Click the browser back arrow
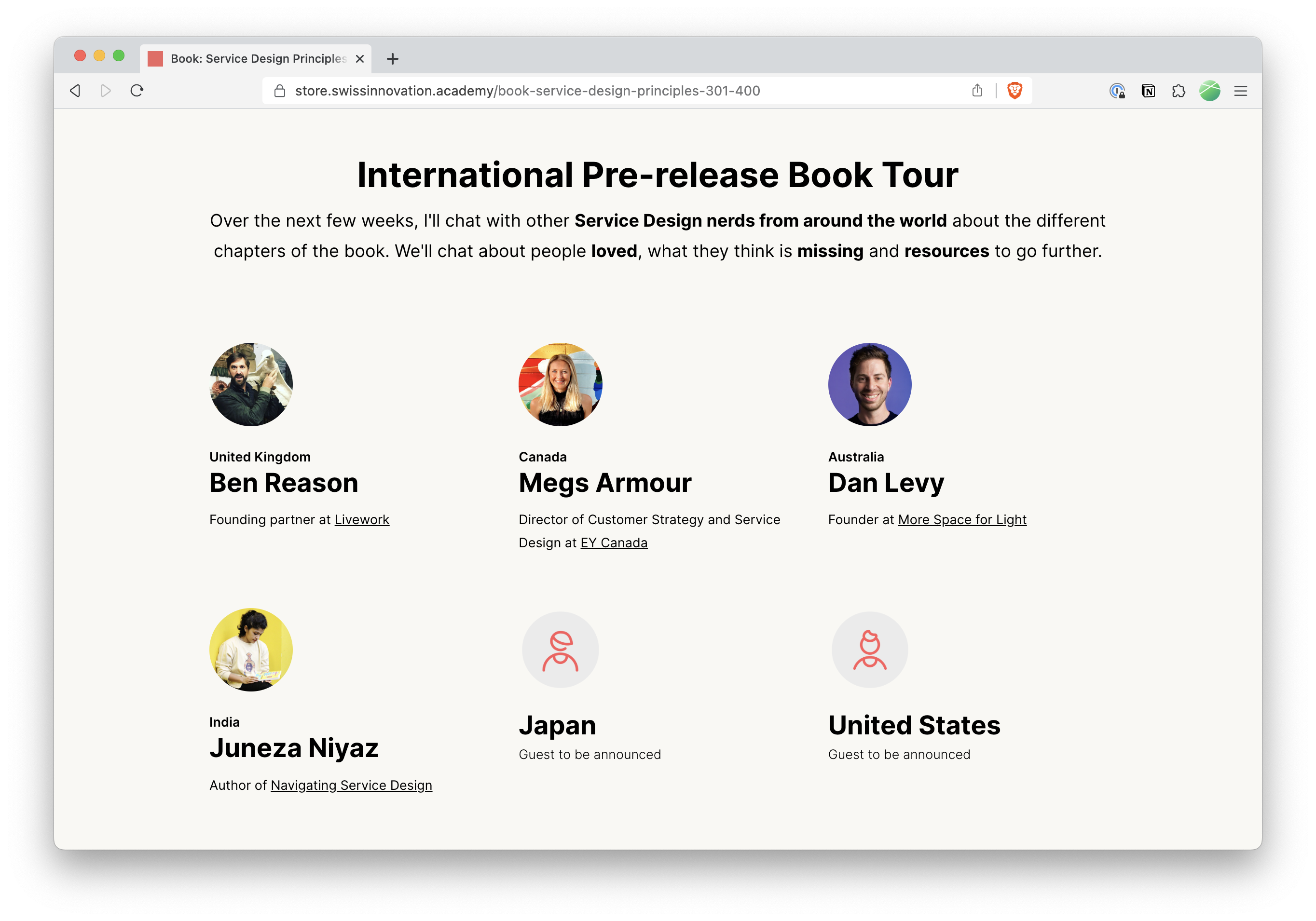The width and height of the screenshot is (1316, 921). (75, 91)
